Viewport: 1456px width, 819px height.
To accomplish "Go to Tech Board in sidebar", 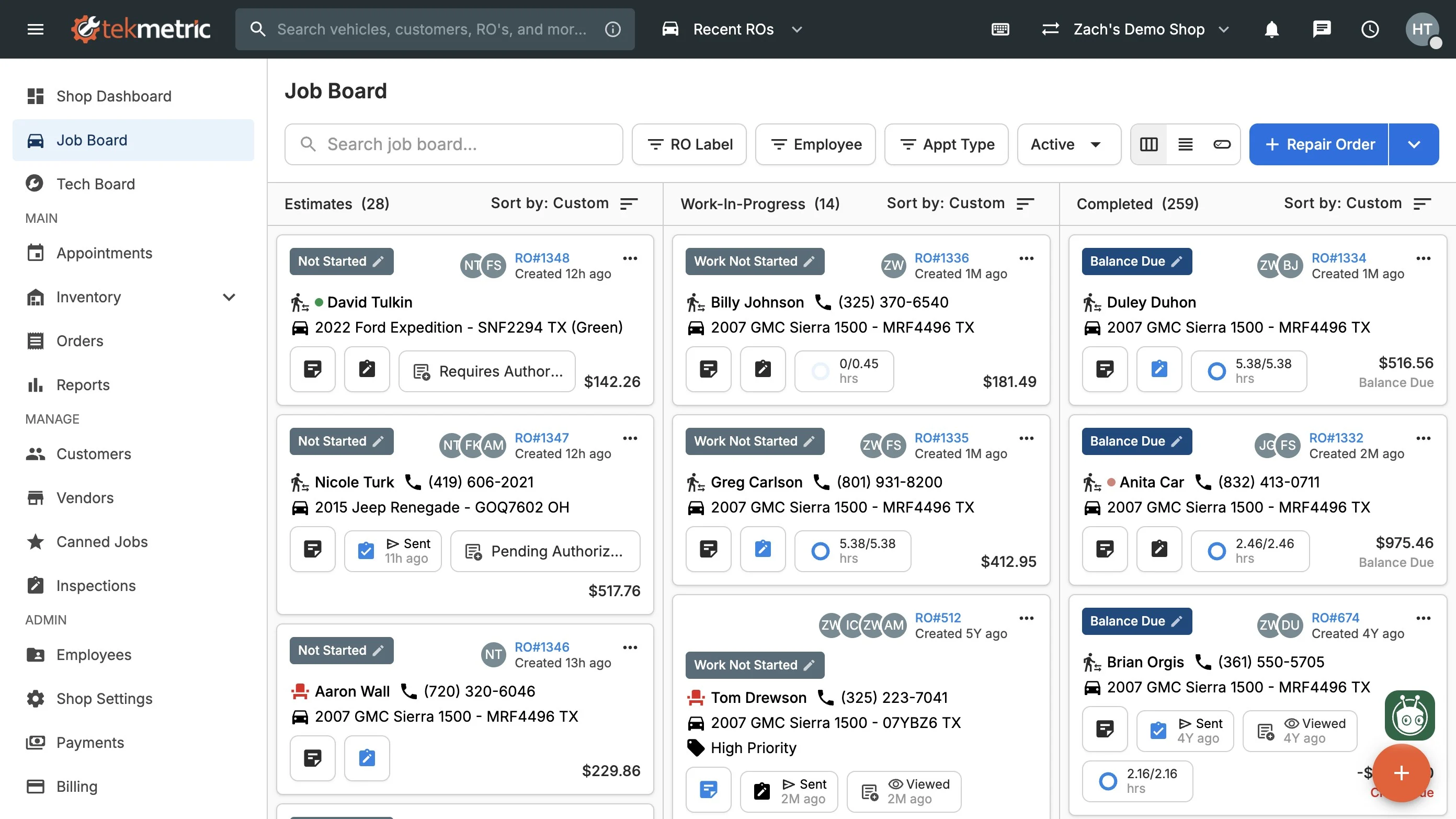I will click(x=96, y=184).
